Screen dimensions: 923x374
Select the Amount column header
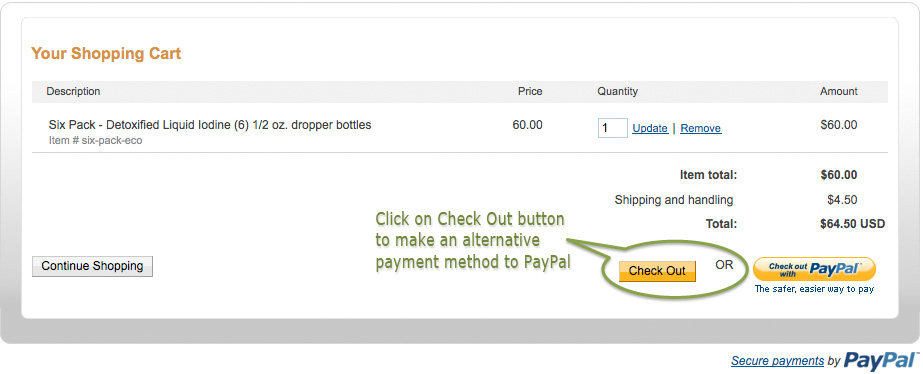coord(839,91)
